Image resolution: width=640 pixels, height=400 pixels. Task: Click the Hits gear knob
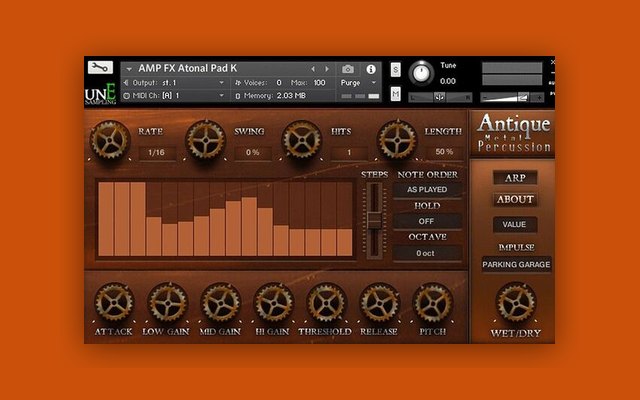pos(302,140)
